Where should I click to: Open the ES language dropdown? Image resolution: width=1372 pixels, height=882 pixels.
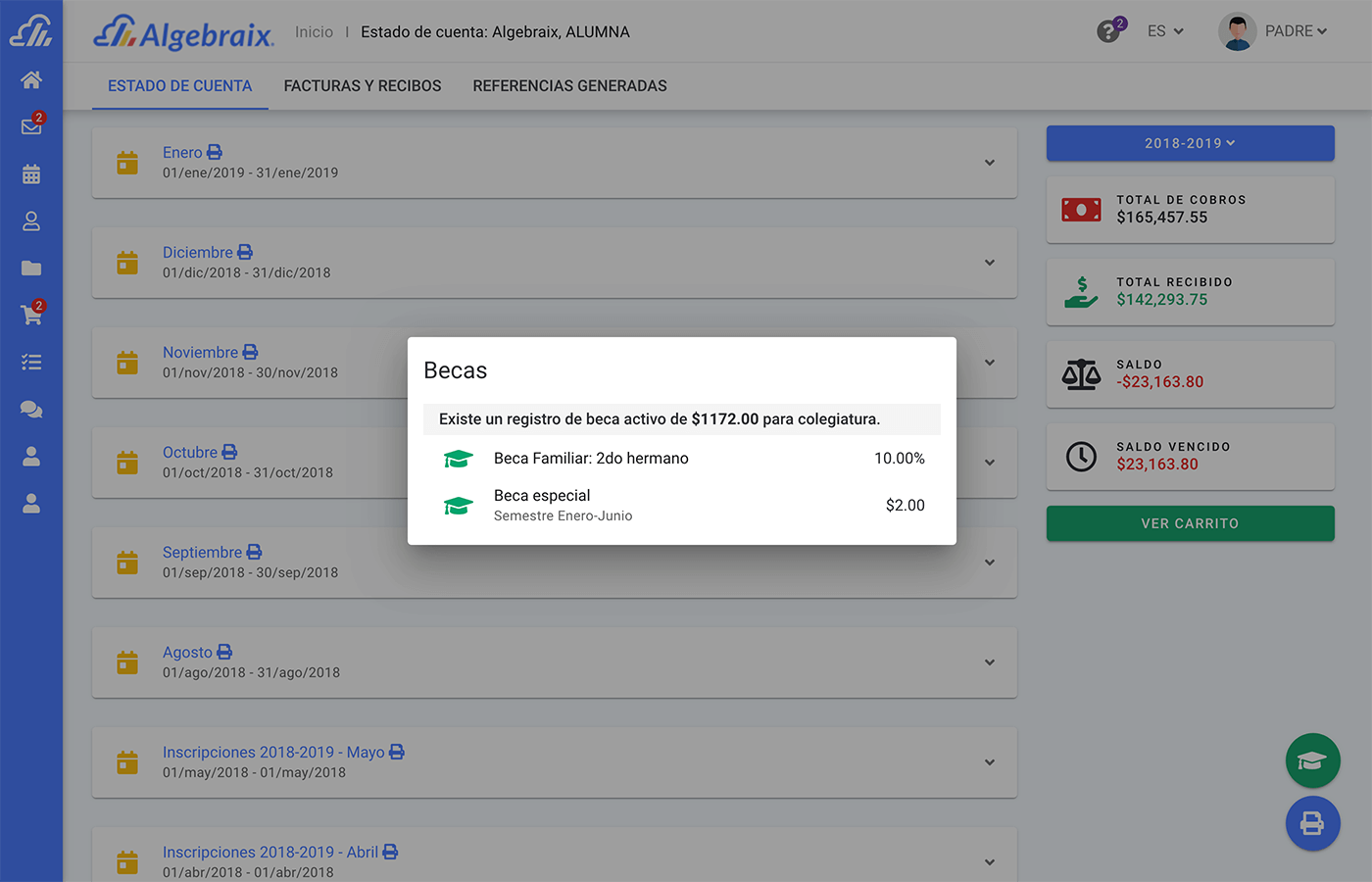(x=1165, y=31)
